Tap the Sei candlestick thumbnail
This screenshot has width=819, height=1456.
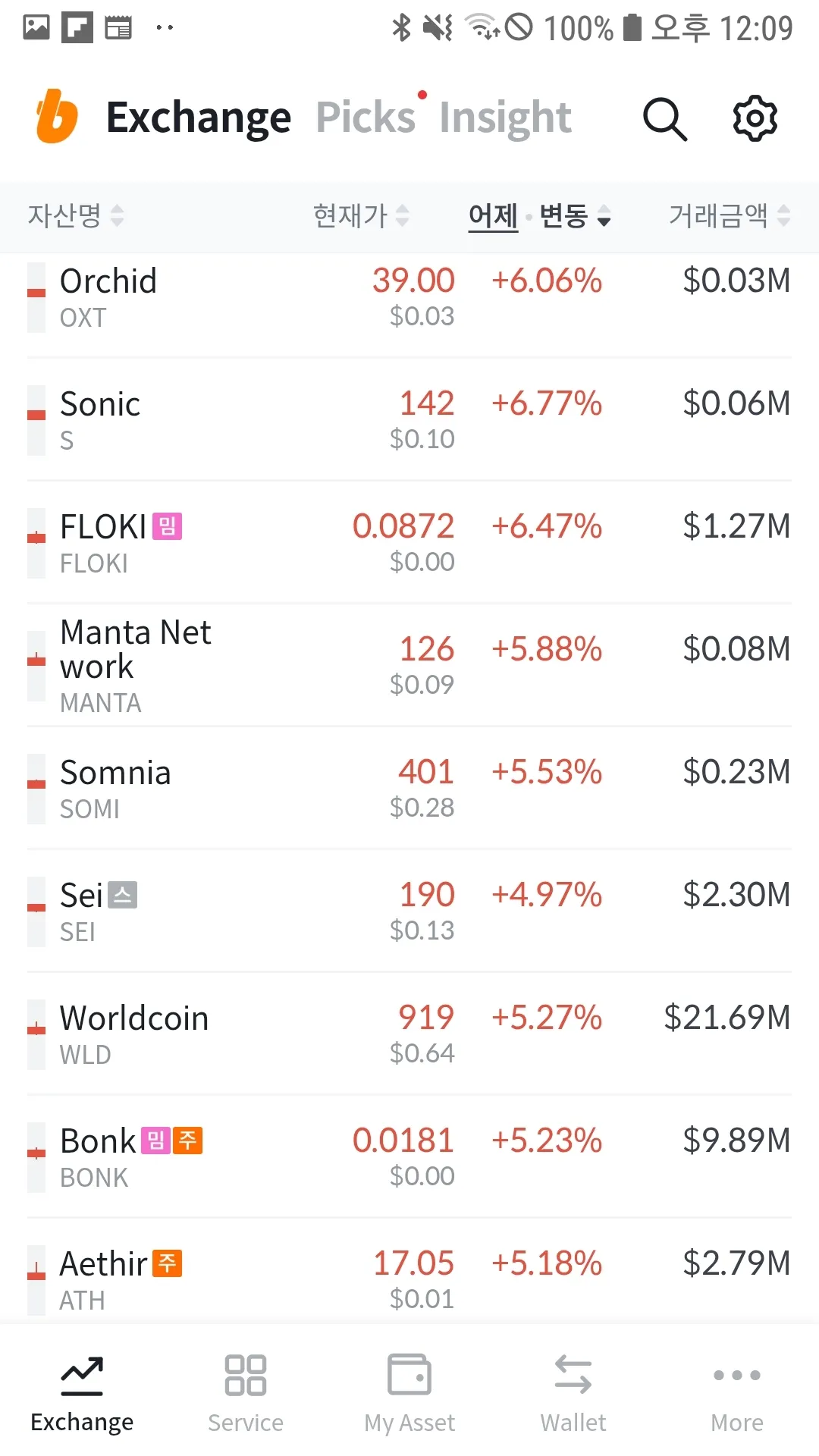[x=36, y=912]
